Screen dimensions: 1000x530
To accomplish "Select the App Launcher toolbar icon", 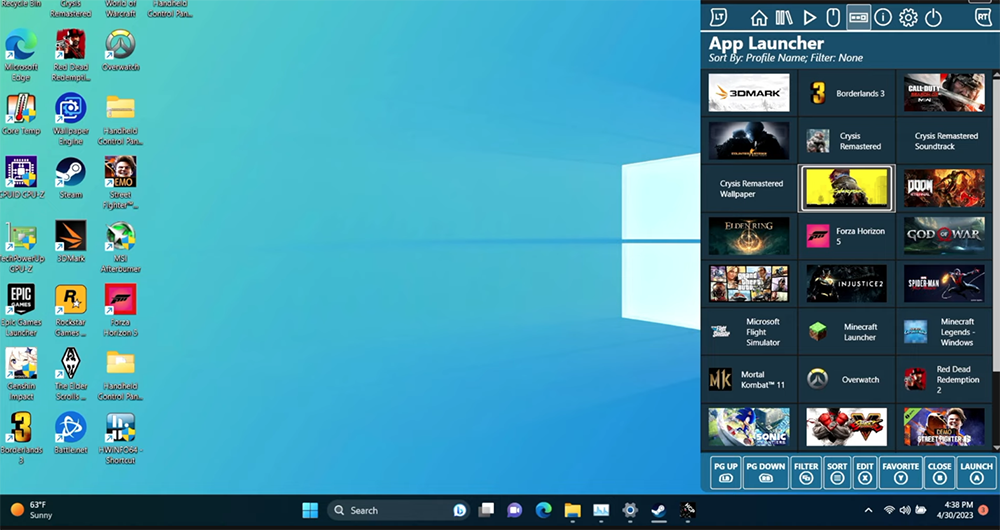I will coord(858,18).
